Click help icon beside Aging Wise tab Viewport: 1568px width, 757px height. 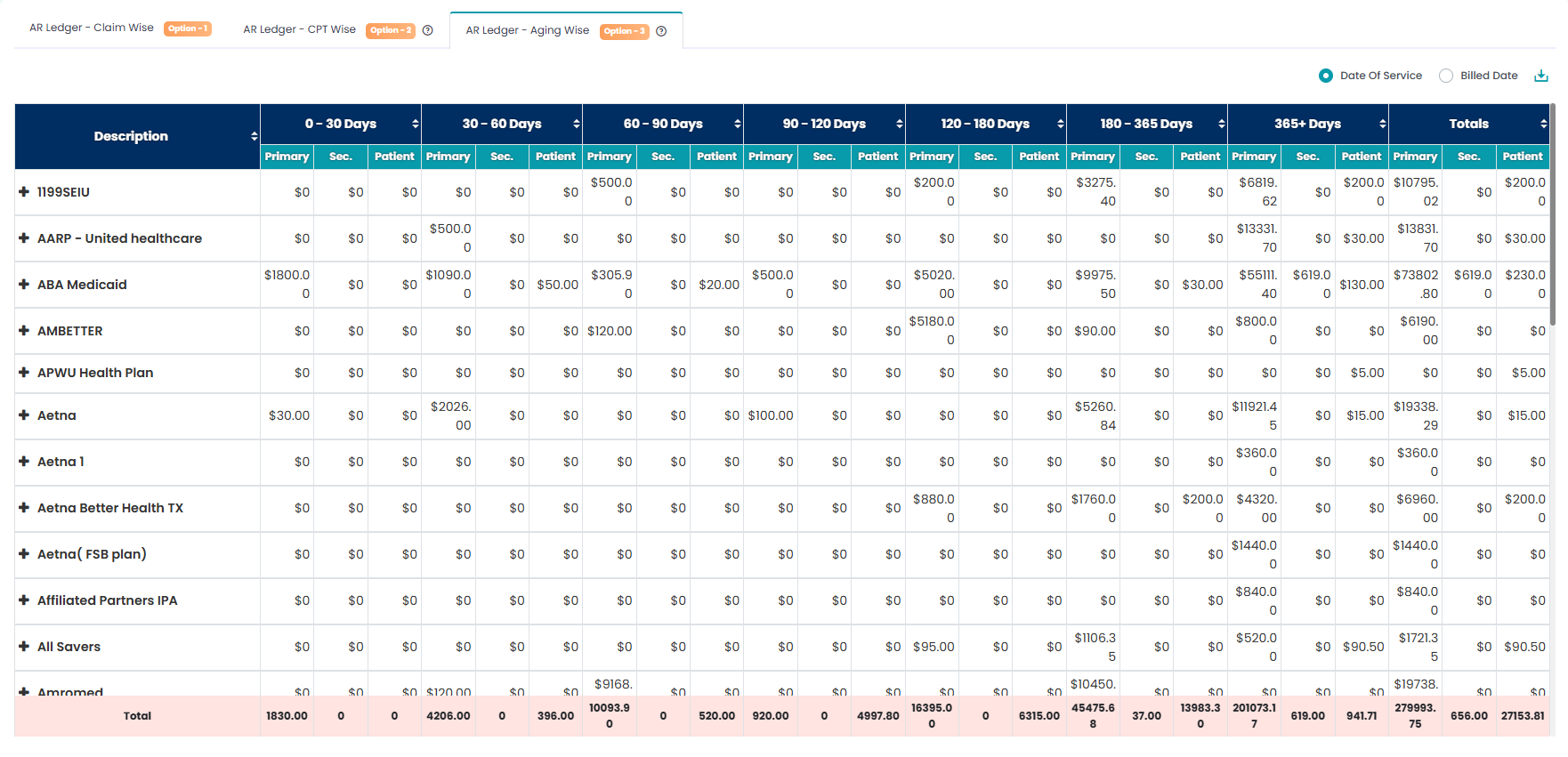[x=661, y=31]
